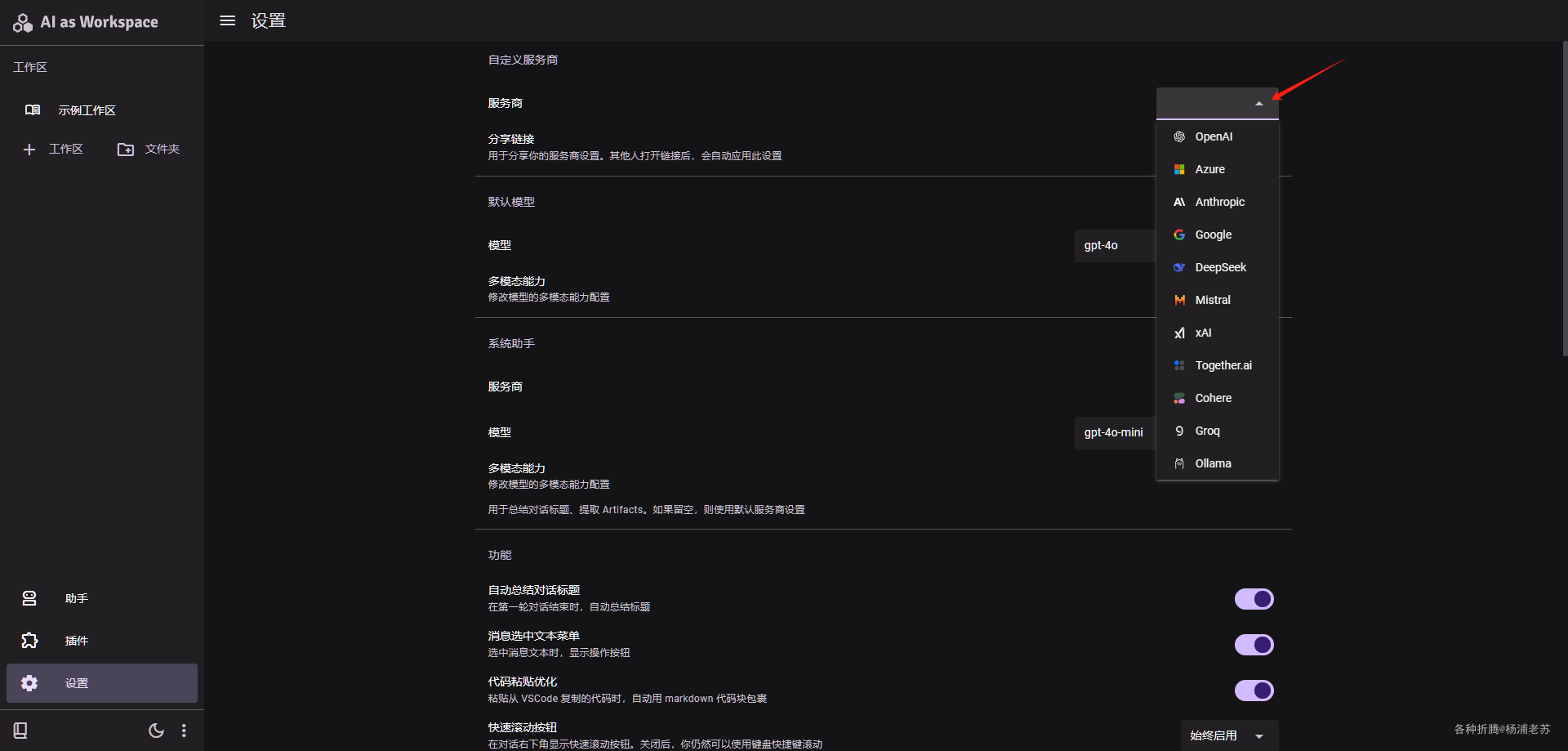Choose Groq from provider list

[1218, 431]
